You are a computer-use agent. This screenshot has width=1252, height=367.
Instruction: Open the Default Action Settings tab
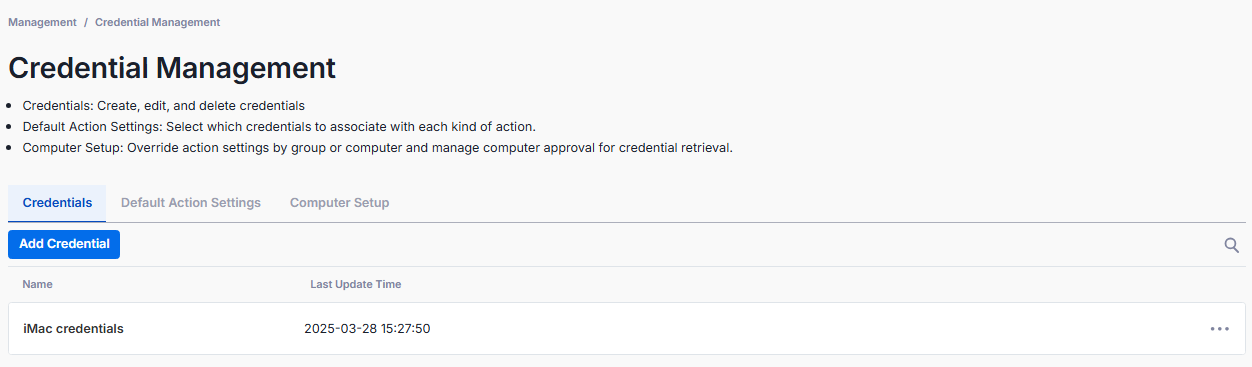click(x=191, y=203)
